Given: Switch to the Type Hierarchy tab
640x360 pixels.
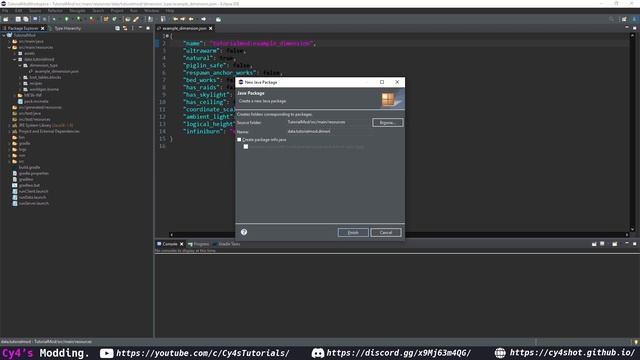Looking at the screenshot, I should (x=67, y=28).
